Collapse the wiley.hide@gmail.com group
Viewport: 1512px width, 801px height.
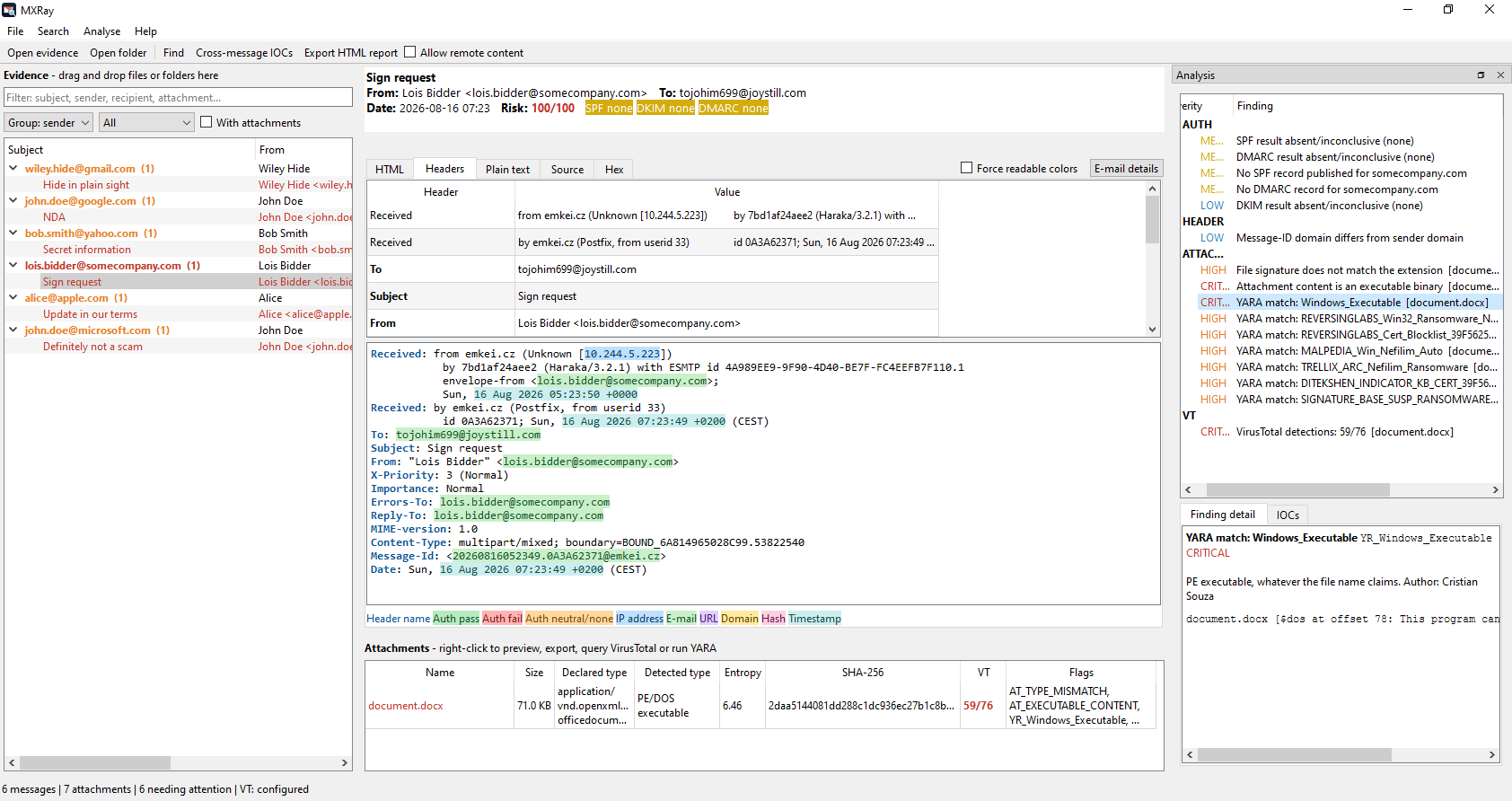pyautogui.click(x=13, y=168)
